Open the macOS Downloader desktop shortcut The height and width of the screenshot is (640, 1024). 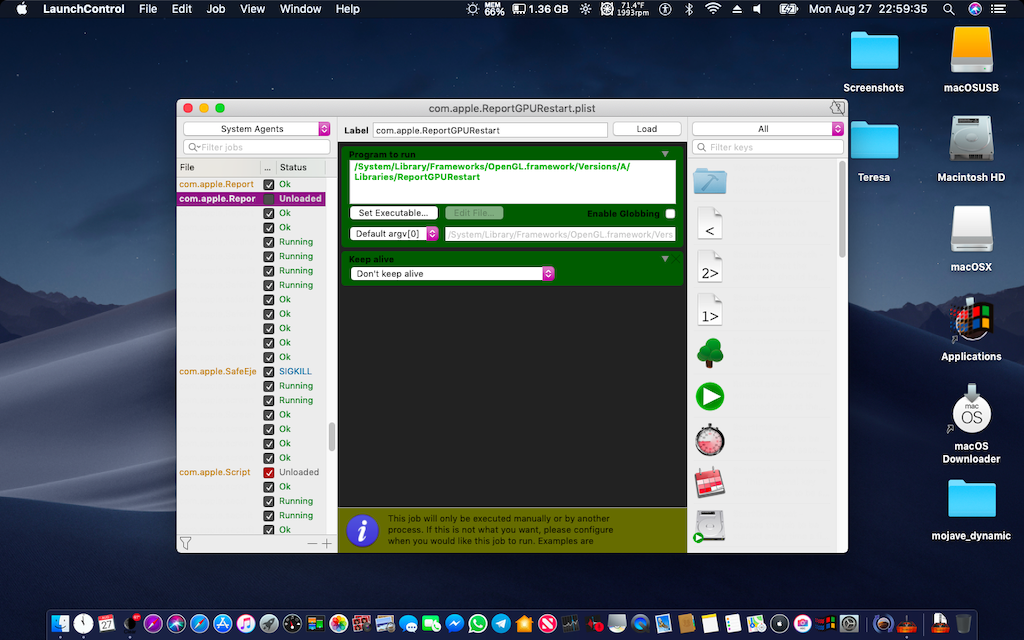click(971, 423)
